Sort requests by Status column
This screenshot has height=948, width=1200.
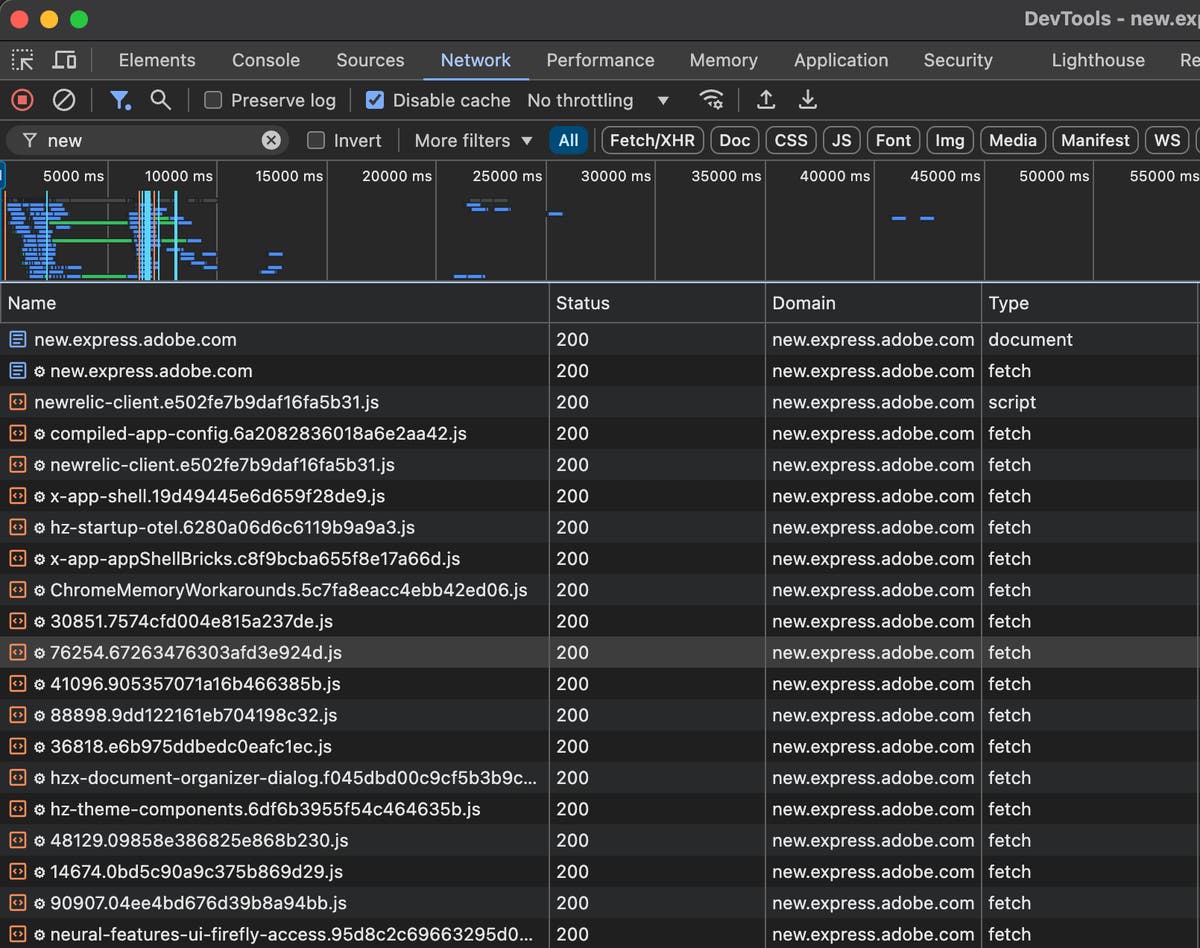pyautogui.click(x=657, y=303)
